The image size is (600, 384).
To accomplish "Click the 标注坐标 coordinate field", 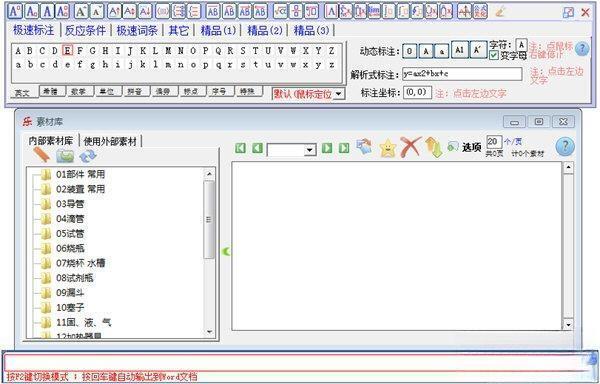I will click(417, 93).
